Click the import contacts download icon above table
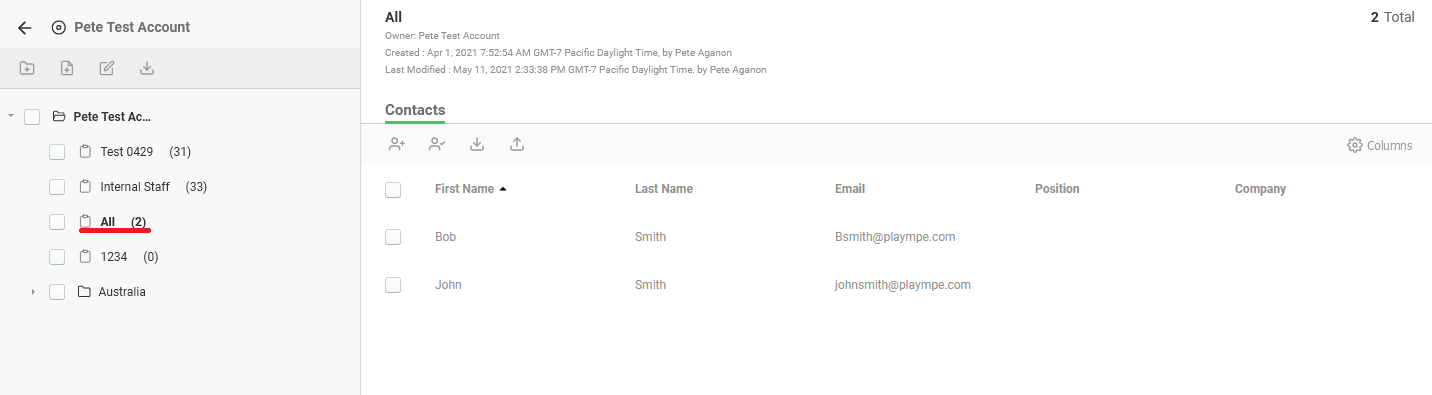Viewport: 1432px width, 395px height. pyautogui.click(x=477, y=144)
